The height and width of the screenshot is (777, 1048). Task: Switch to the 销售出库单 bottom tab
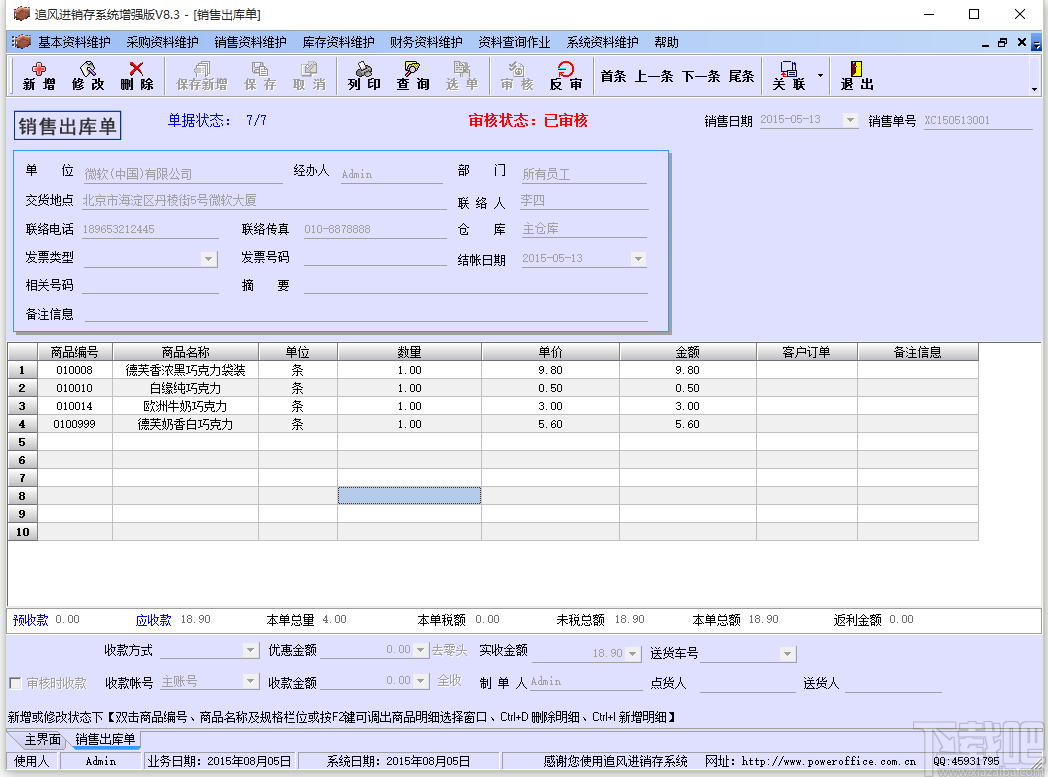[x=105, y=740]
